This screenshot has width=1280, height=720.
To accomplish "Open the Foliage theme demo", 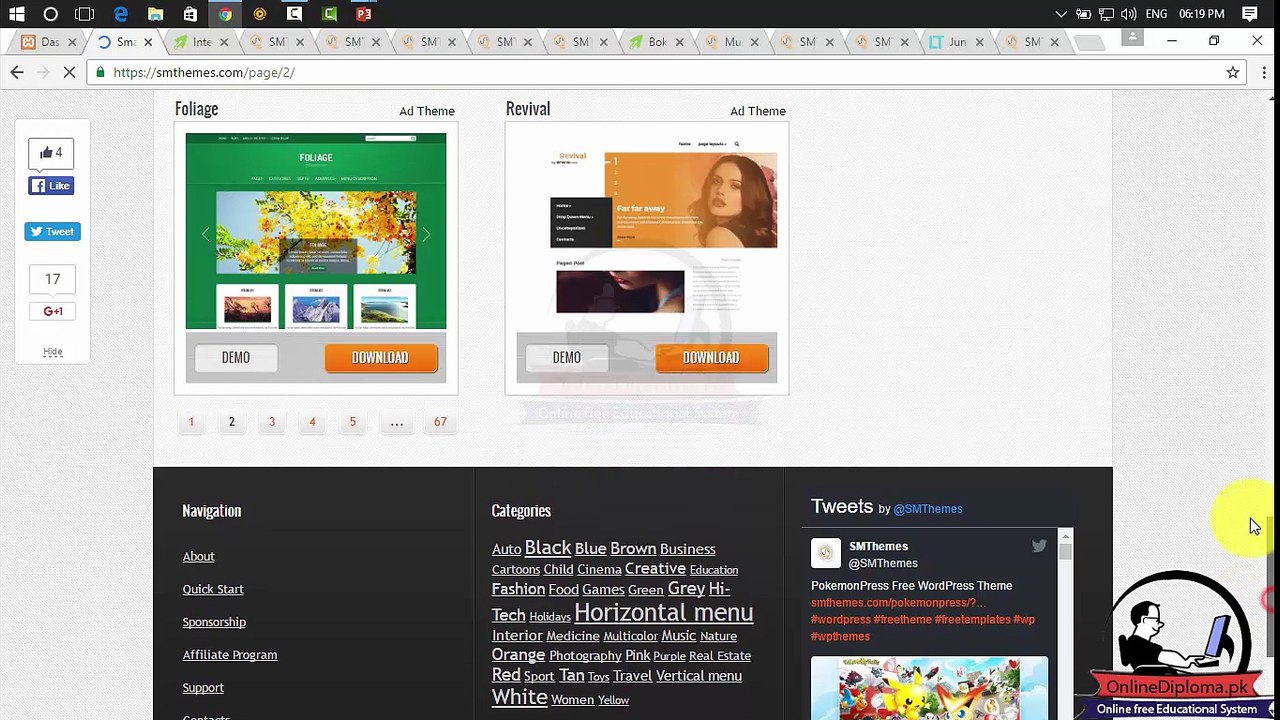I will [236, 357].
